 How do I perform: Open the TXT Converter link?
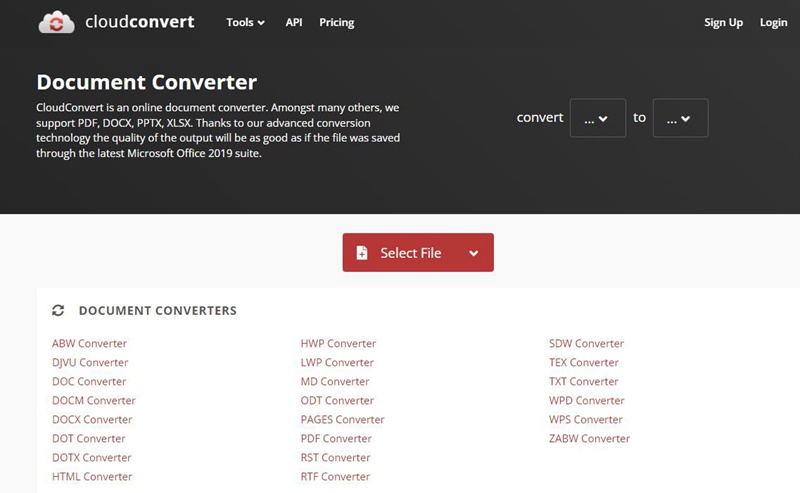click(x=584, y=381)
